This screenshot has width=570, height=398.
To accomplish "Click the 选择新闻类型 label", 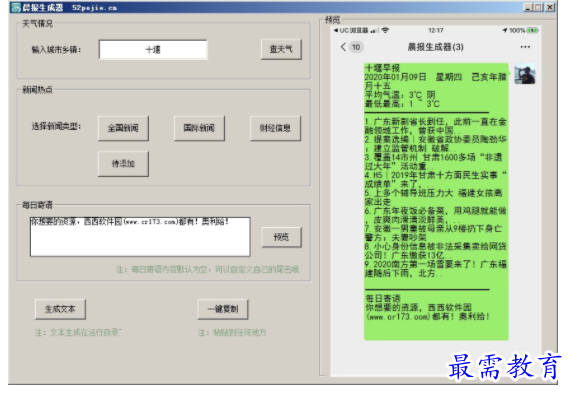I will point(56,126).
